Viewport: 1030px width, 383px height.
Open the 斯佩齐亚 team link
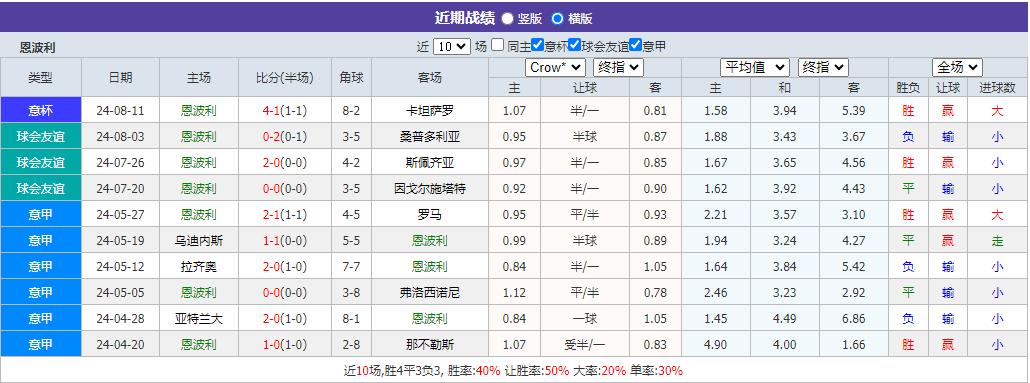[x=430, y=163]
